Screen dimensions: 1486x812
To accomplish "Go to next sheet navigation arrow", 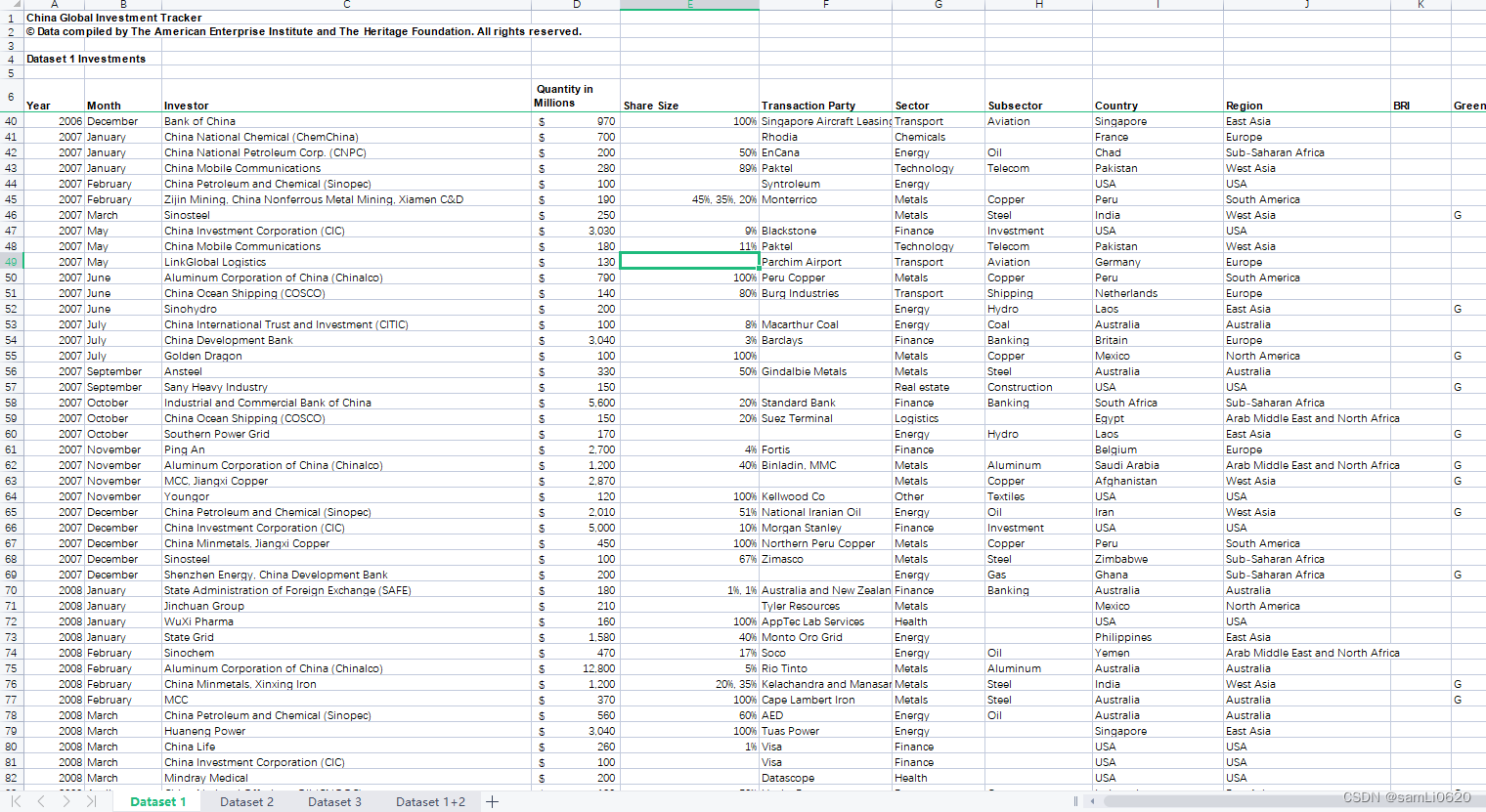I will point(66,801).
